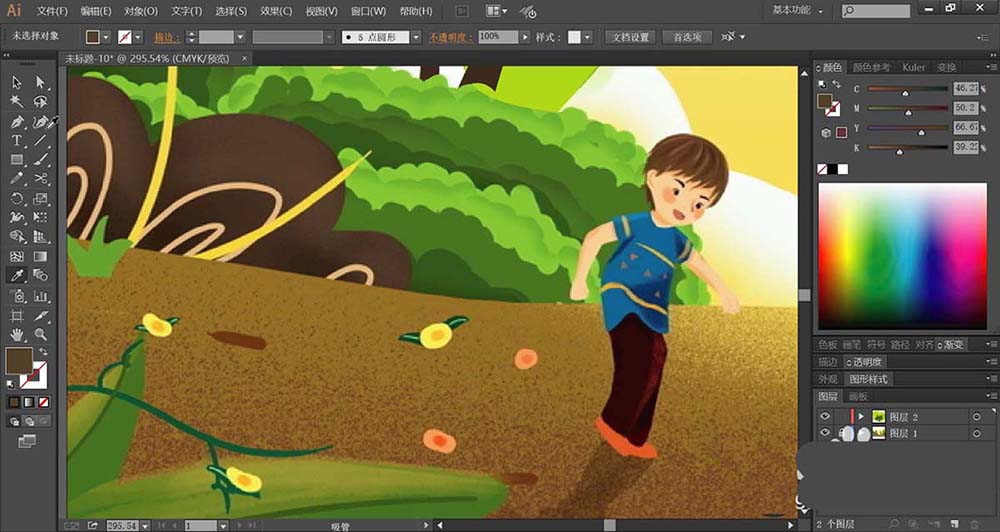Open the zoom level dropdown in status bar
The height and width of the screenshot is (532, 1000).
(145, 526)
